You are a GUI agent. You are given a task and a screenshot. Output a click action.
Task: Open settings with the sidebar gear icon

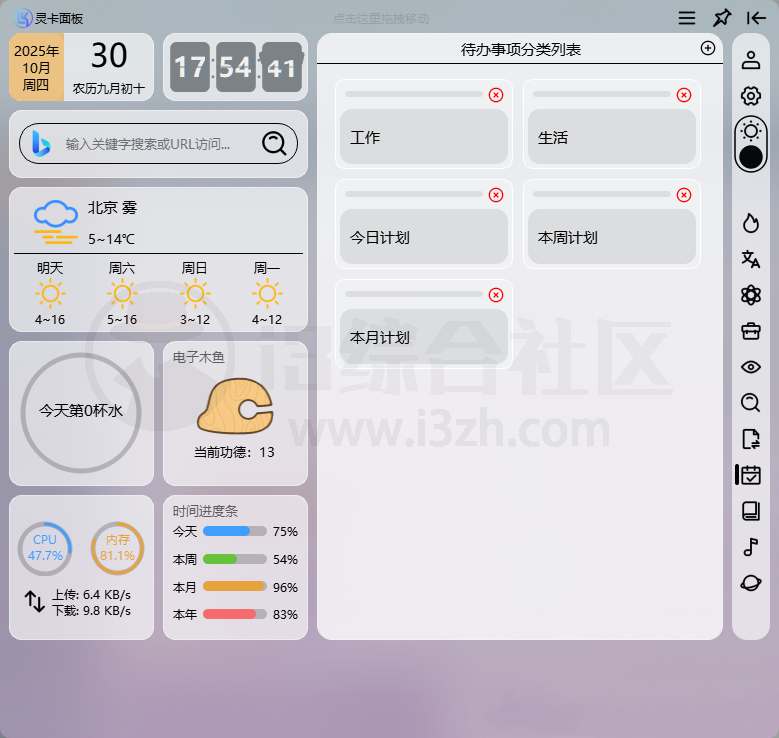click(751, 96)
